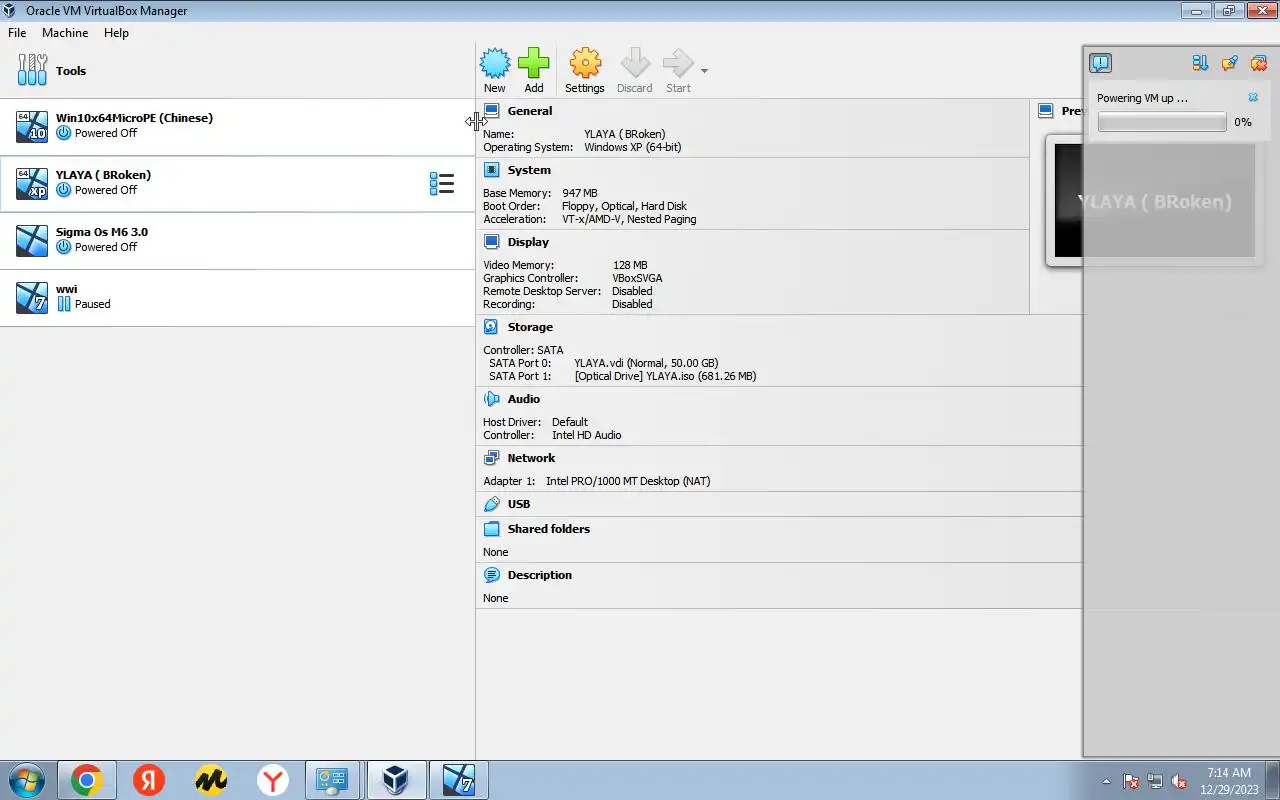
Task: Click the muted volume tray icon
Action: (x=1179, y=781)
